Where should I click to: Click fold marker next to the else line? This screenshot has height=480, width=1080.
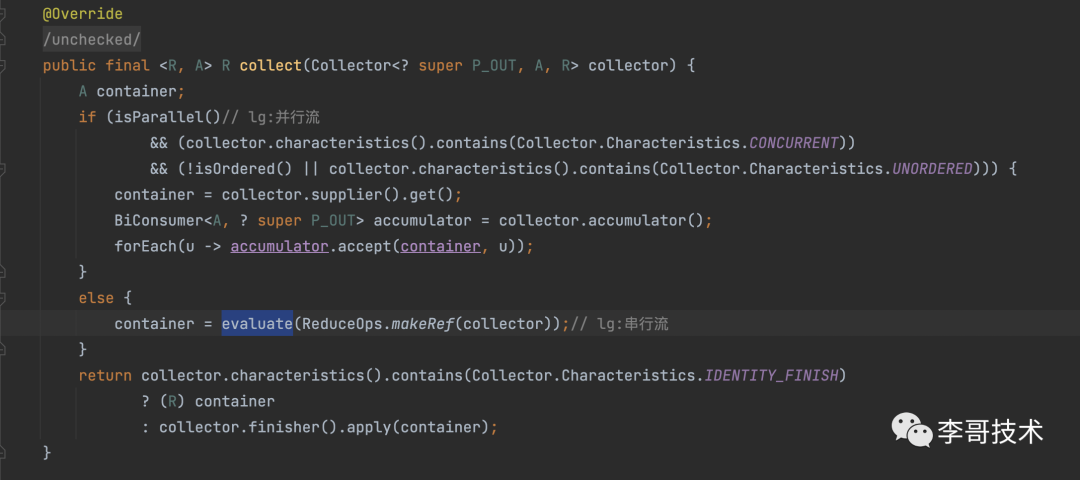(5, 298)
